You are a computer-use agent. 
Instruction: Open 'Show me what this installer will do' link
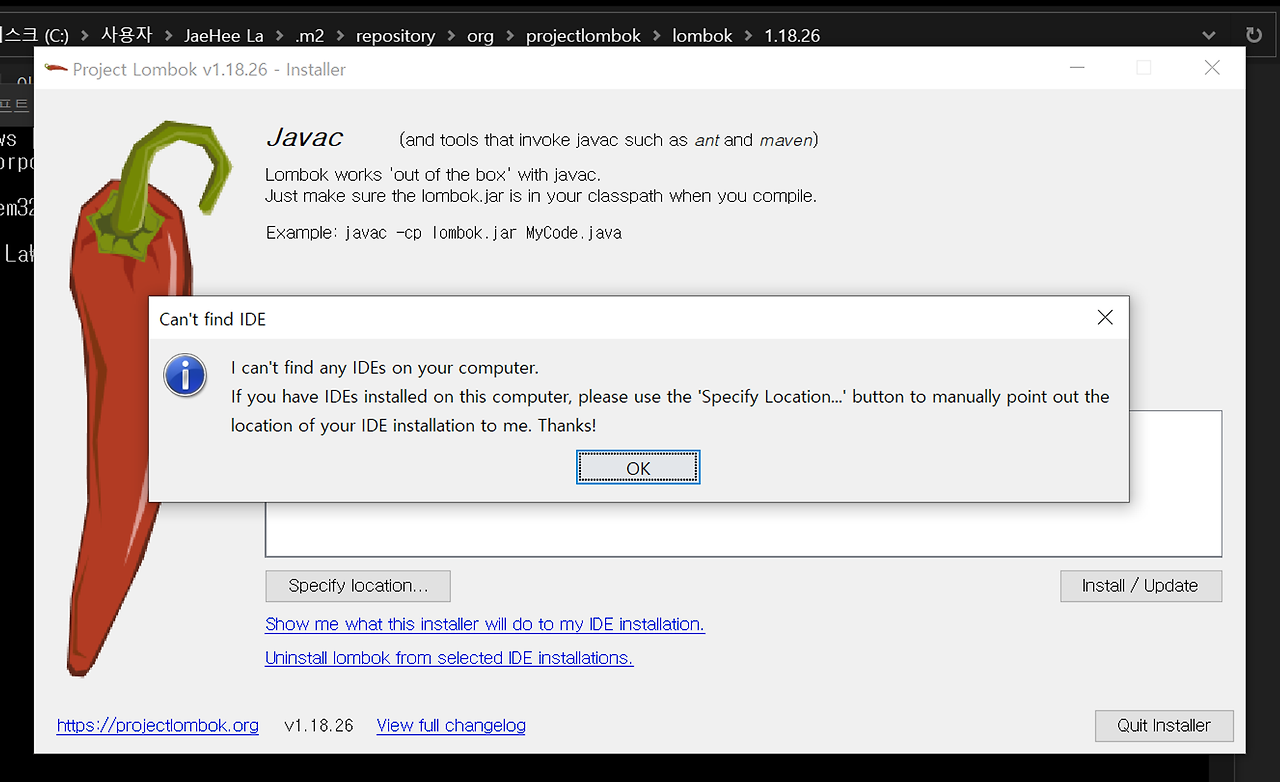coord(485,624)
